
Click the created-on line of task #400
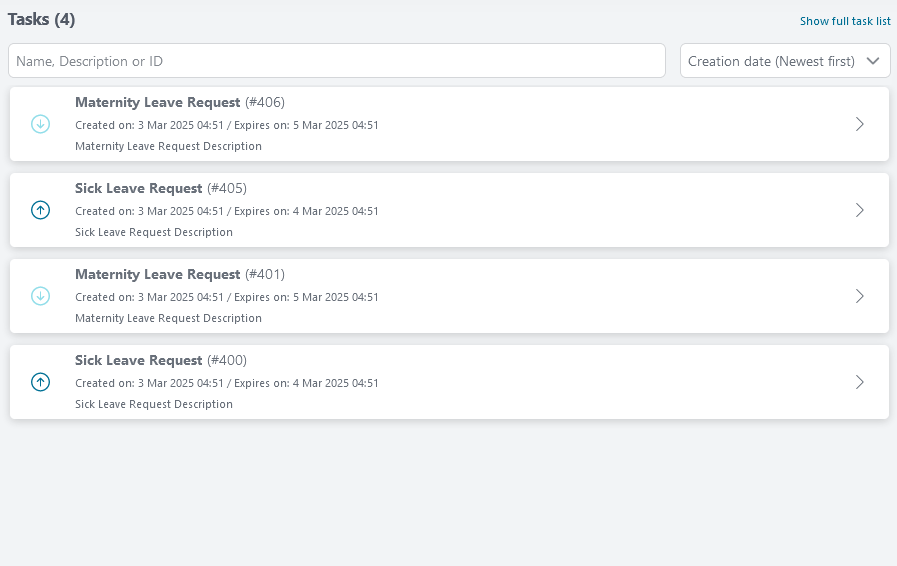pyautogui.click(x=149, y=383)
